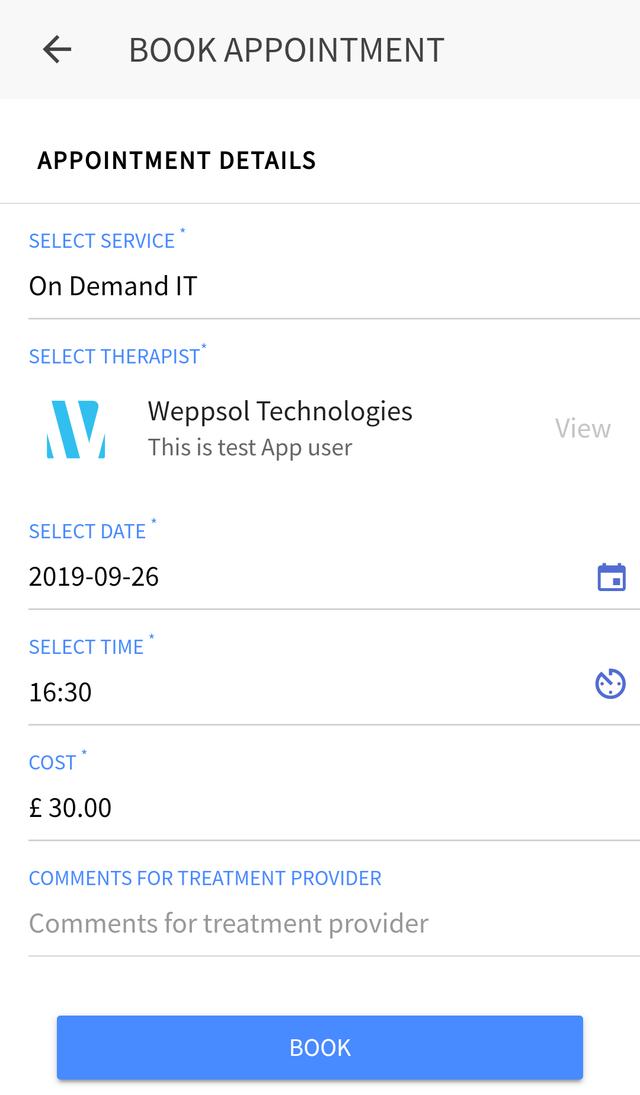Open the Select Service field showing On Demand IT
640x1095 pixels.
coord(334,286)
